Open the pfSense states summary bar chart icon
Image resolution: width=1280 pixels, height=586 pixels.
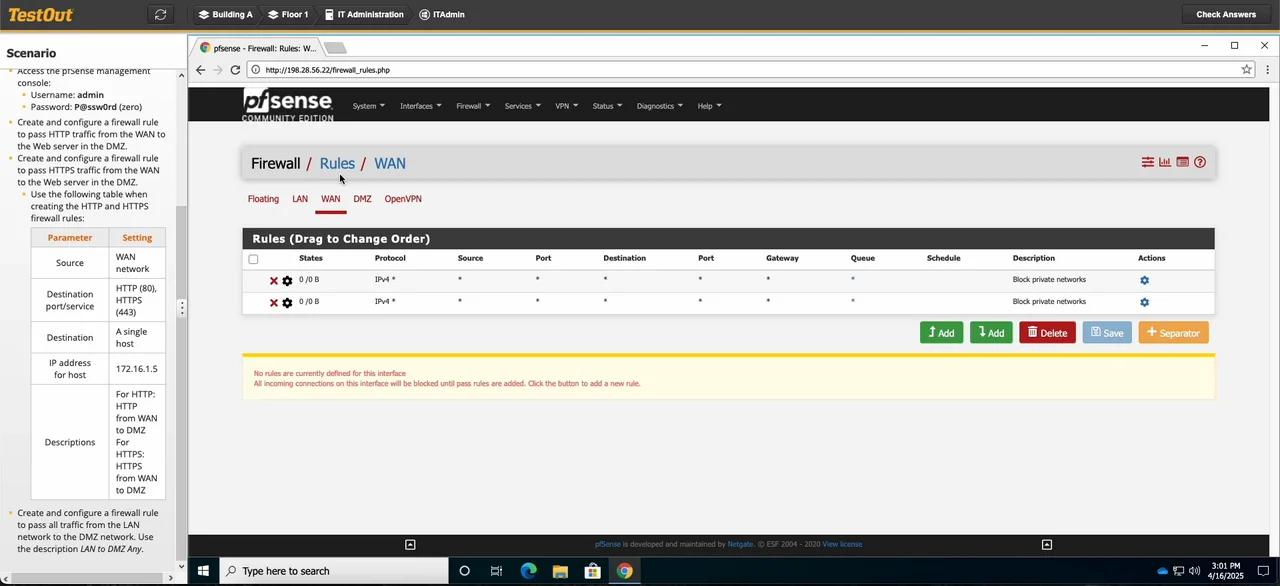click(x=1164, y=161)
